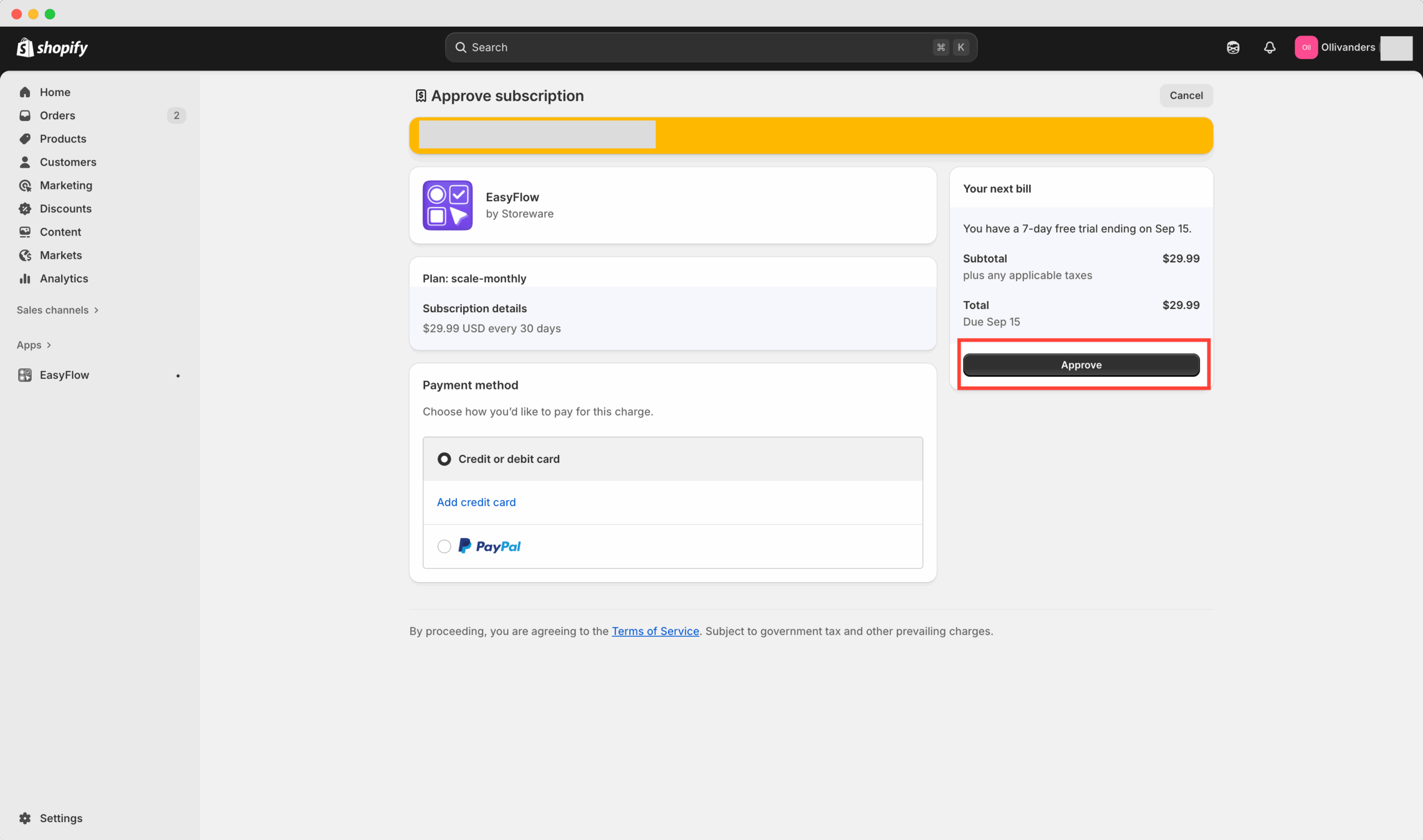
Task: Expand the Apps section
Action: pos(34,346)
